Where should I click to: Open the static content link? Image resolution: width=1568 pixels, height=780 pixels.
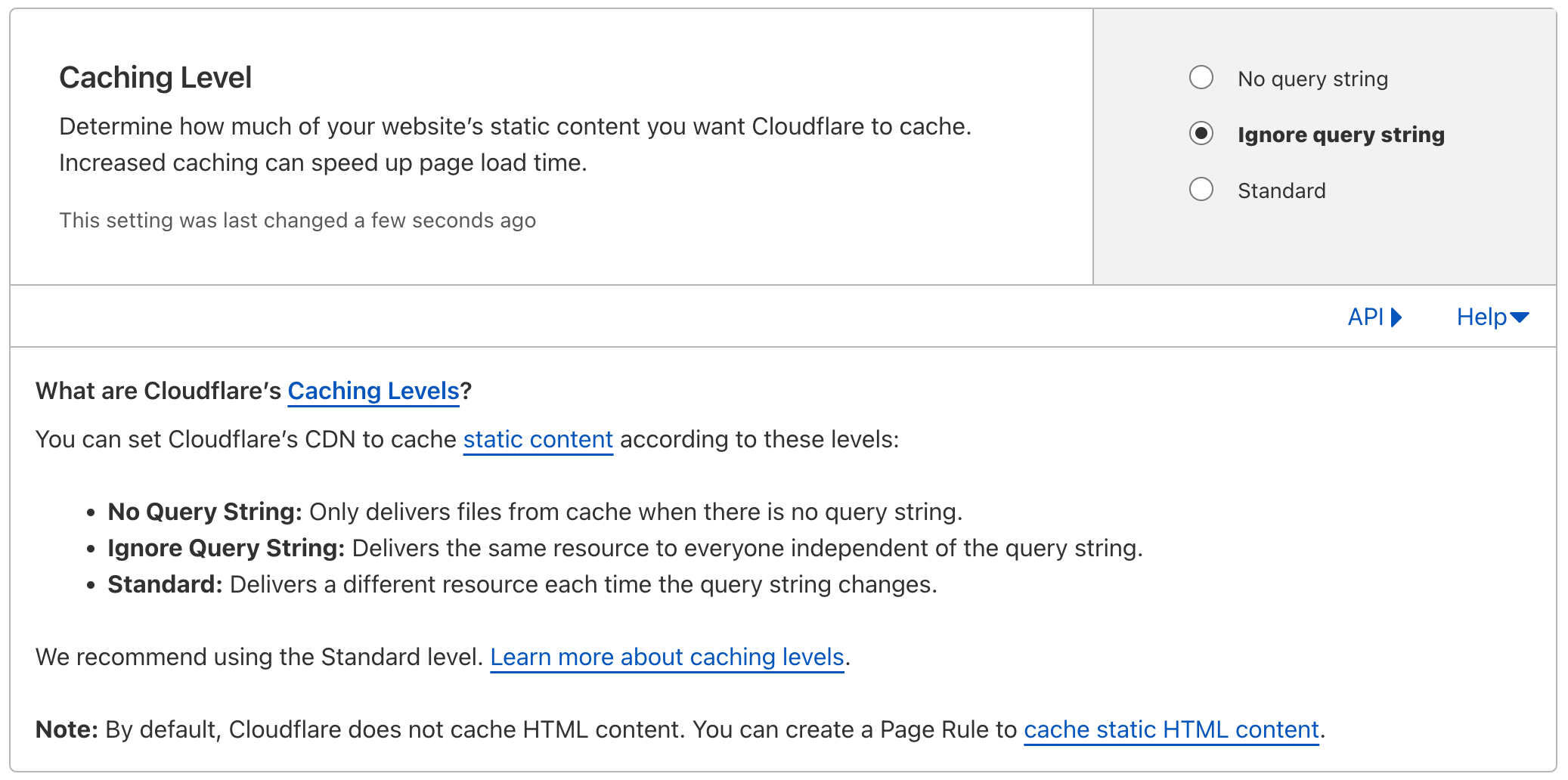pos(538,439)
